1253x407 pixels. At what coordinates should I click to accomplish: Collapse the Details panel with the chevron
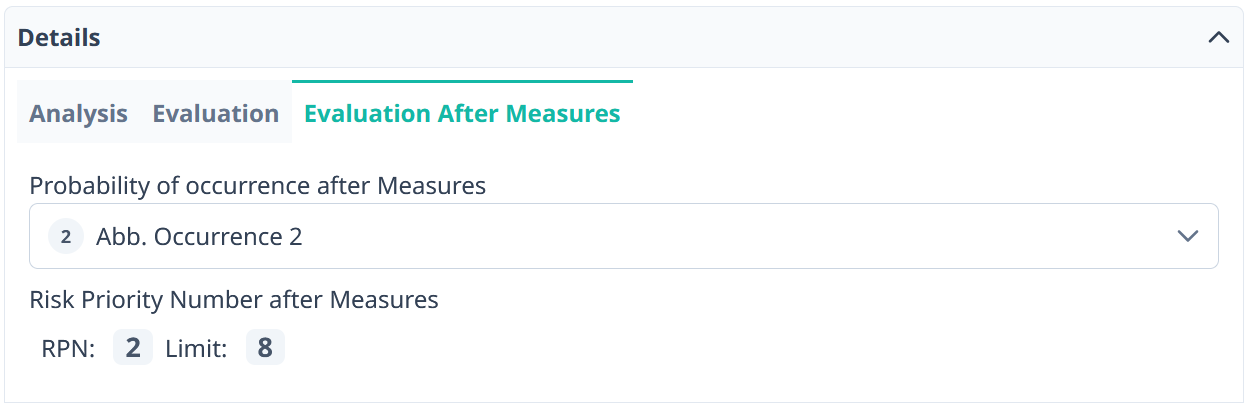pos(1218,38)
